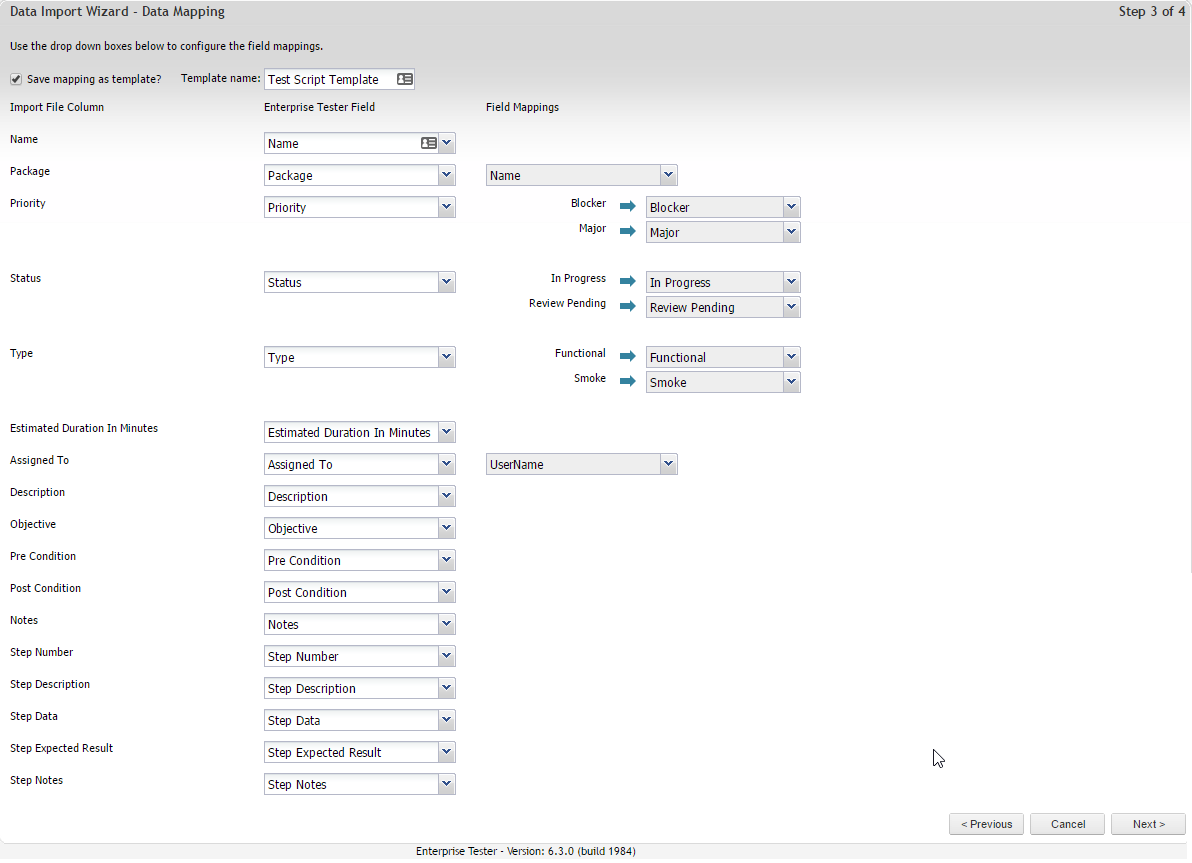Expand the Estimated Duration In Minutes dropdown
1192x863 pixels.
tap(446, 432)
